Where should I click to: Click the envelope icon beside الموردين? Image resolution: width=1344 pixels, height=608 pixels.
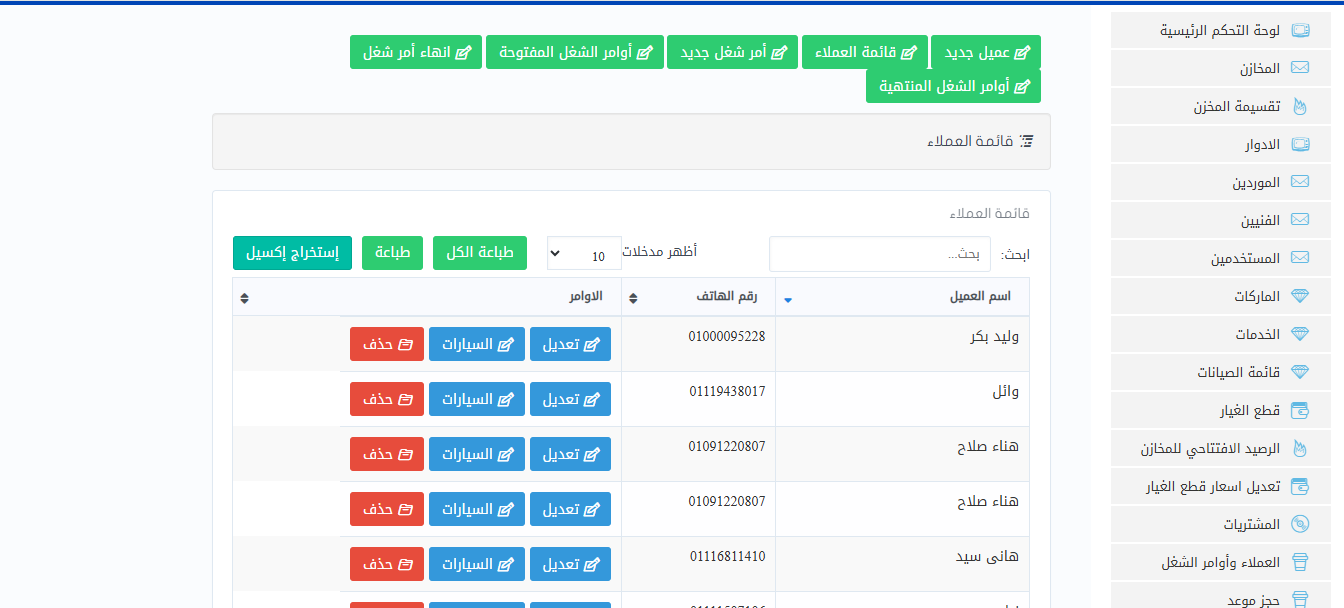pos(1300,182)
